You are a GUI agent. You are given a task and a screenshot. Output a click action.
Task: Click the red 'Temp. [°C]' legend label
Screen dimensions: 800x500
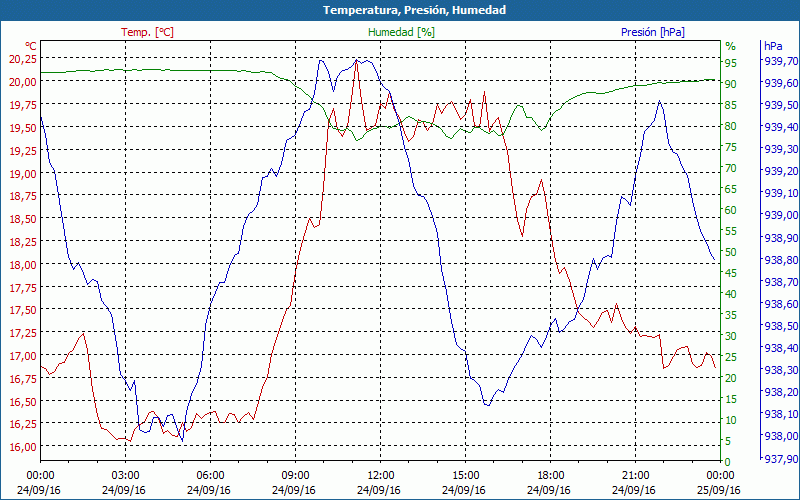[147, 32]
